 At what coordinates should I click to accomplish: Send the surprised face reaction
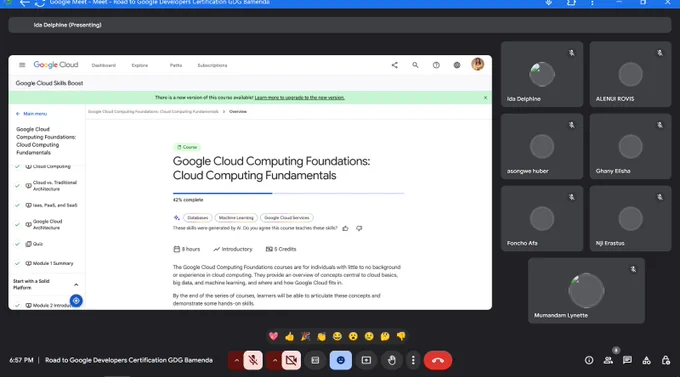[x=353, y=336]
